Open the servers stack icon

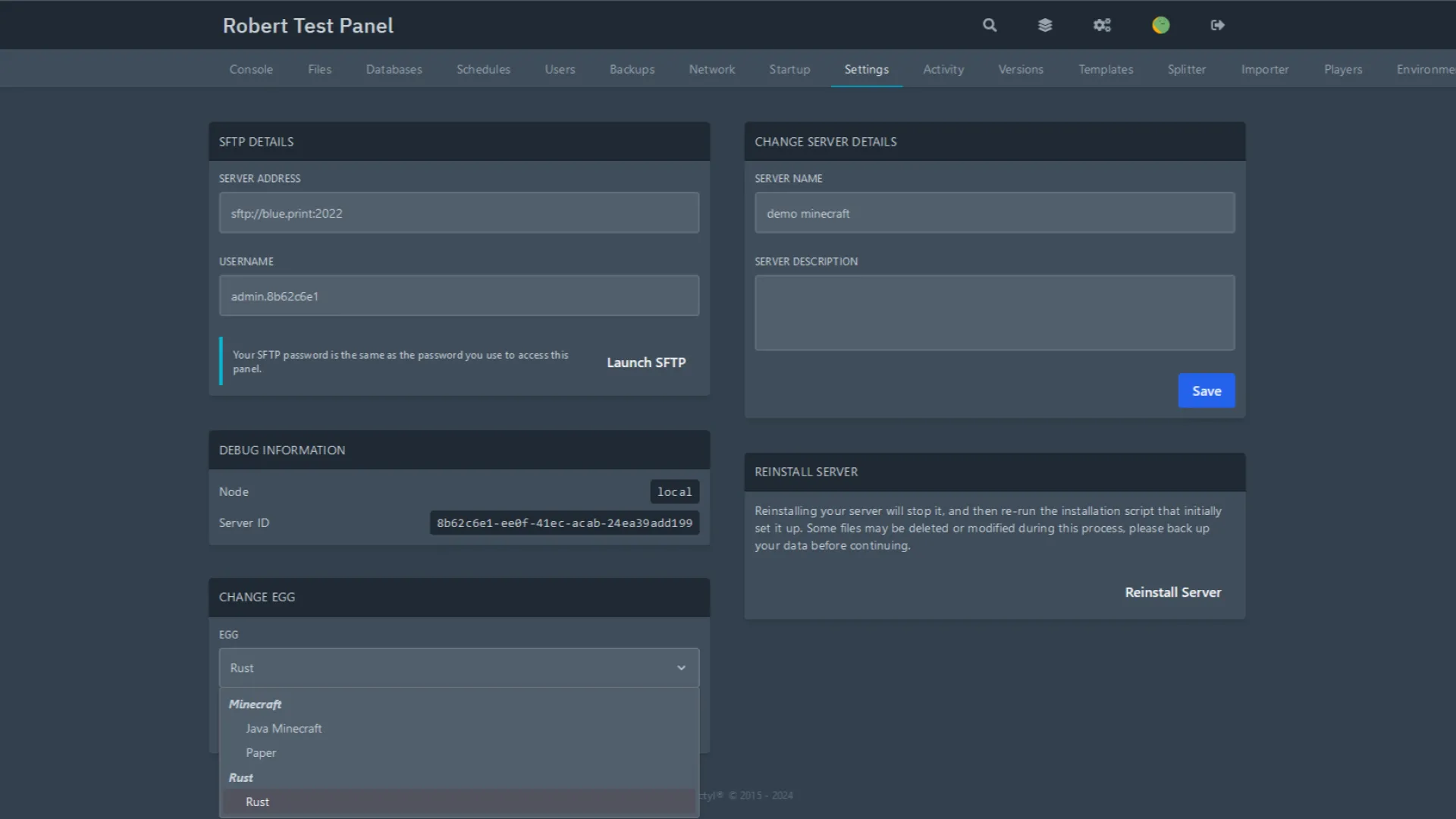pyautogui.click(x=1045, y=25)
